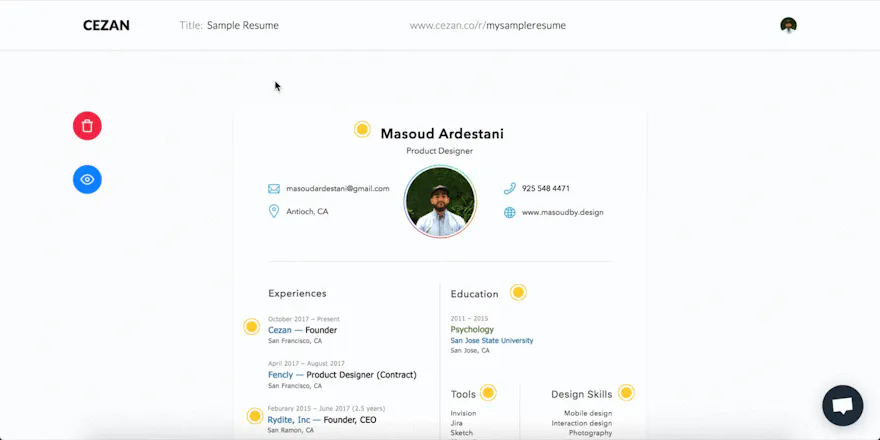Click yellow dot beside Masoud Ardestani name
Image resolution: width=880 pixels, height=440 pixels.
click(362, 130)
